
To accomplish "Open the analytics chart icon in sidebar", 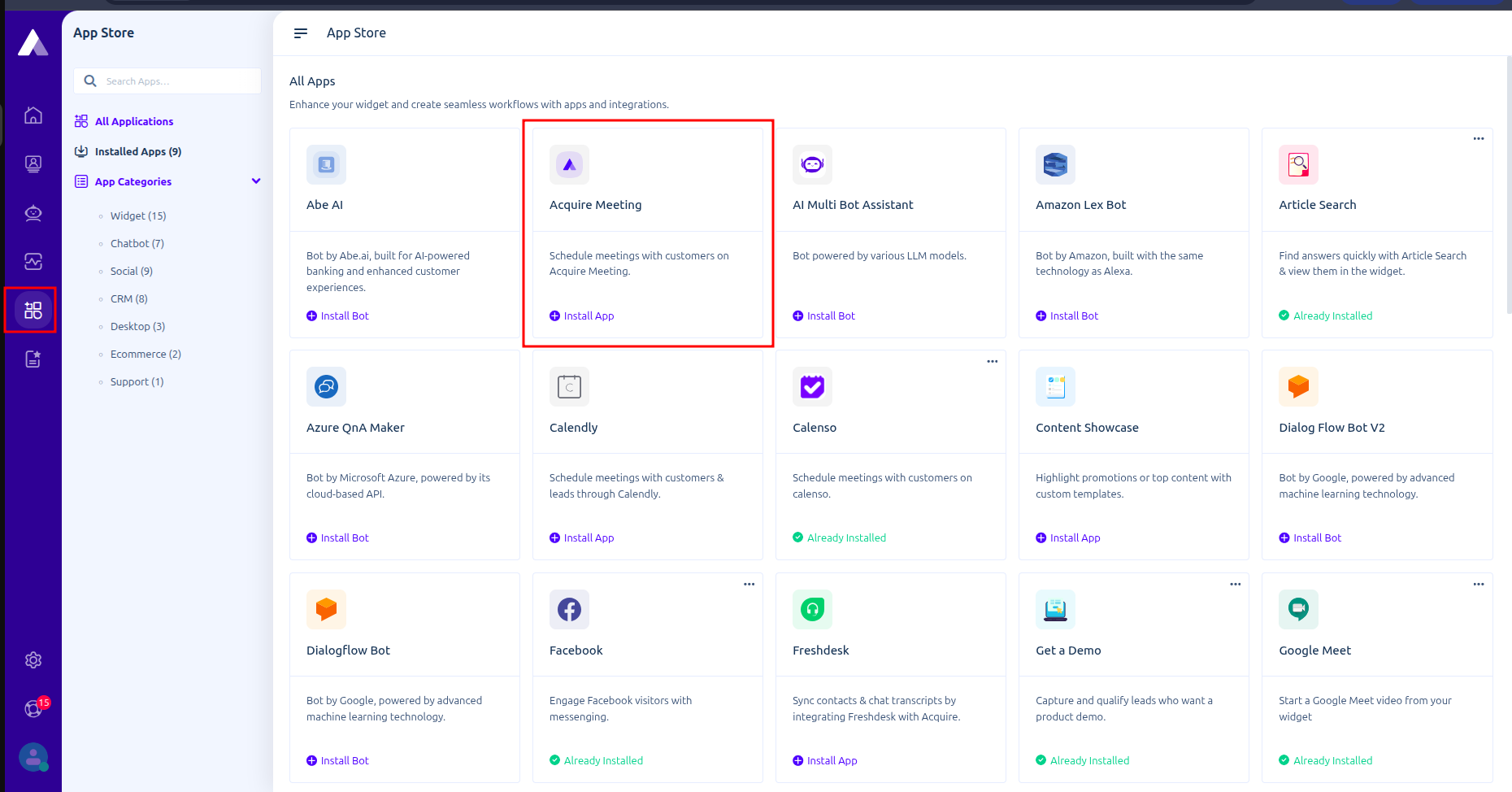I will (x=33, y=262).
